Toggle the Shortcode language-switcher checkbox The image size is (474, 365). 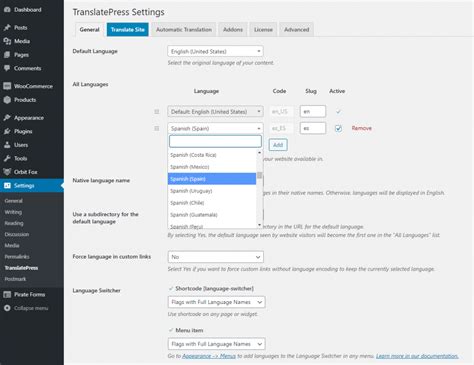pyautogui.click(x=171, y=288)
